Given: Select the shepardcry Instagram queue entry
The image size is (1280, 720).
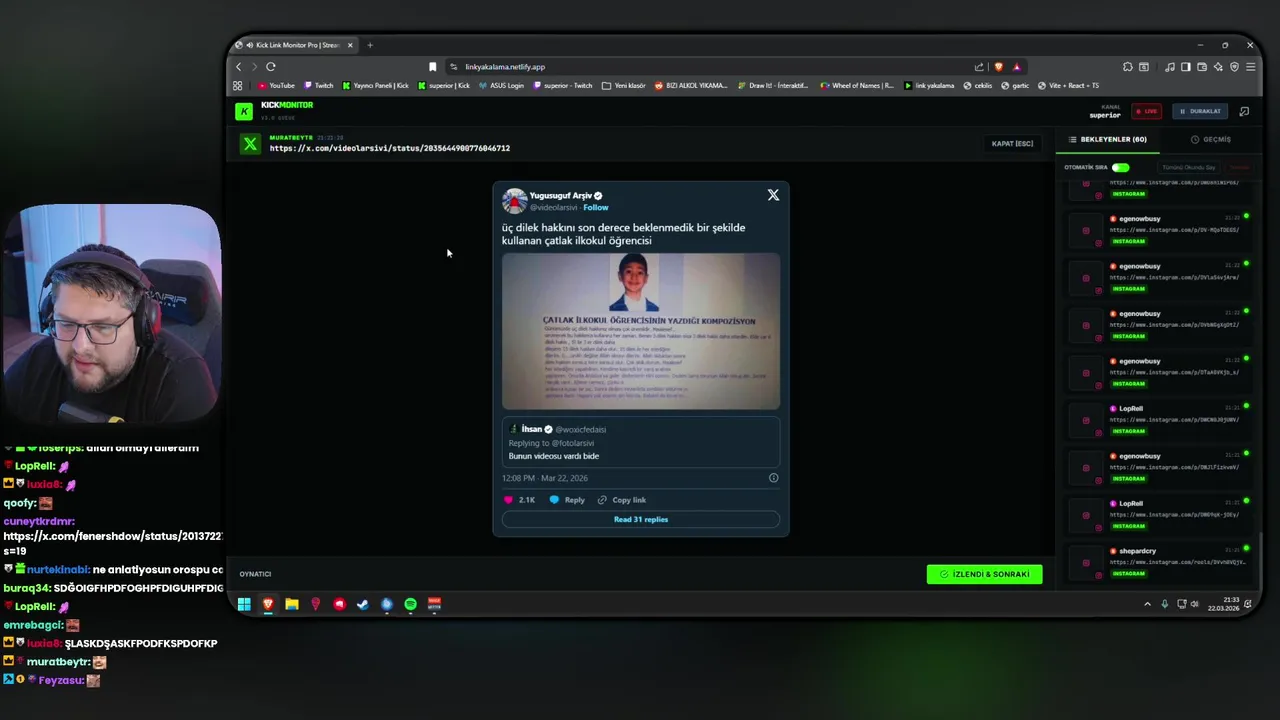Looking at the screenshot, I should point(1157,563).
